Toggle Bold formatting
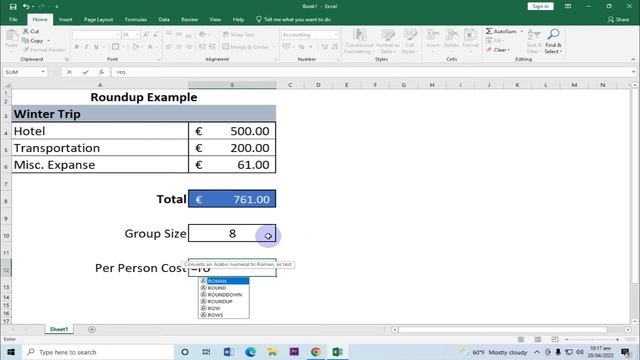 pos(77,47)
